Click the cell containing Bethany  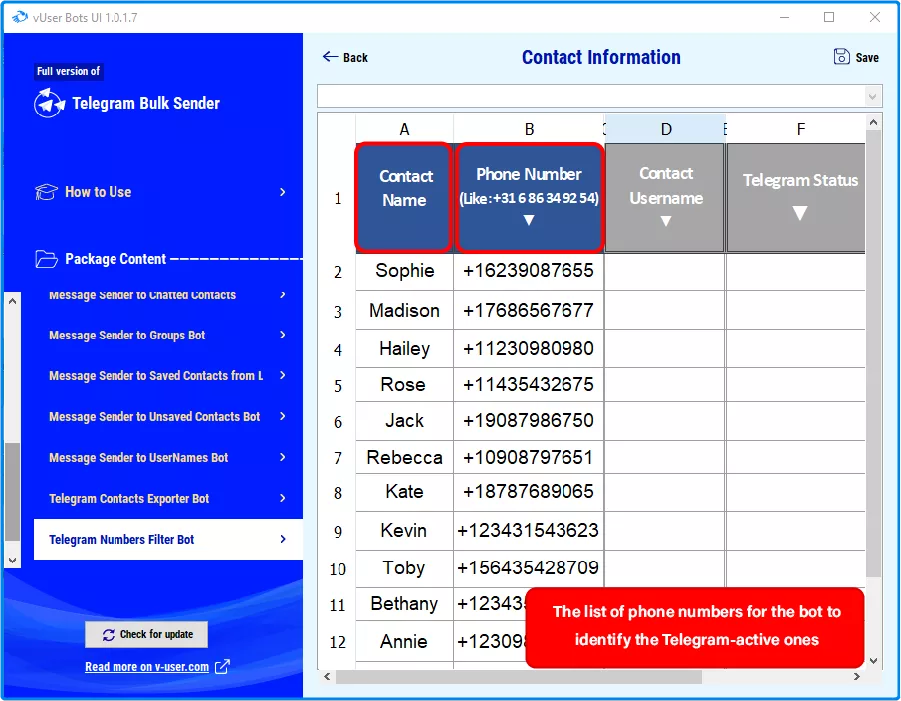pyautogui.click(x=405, y=604)
